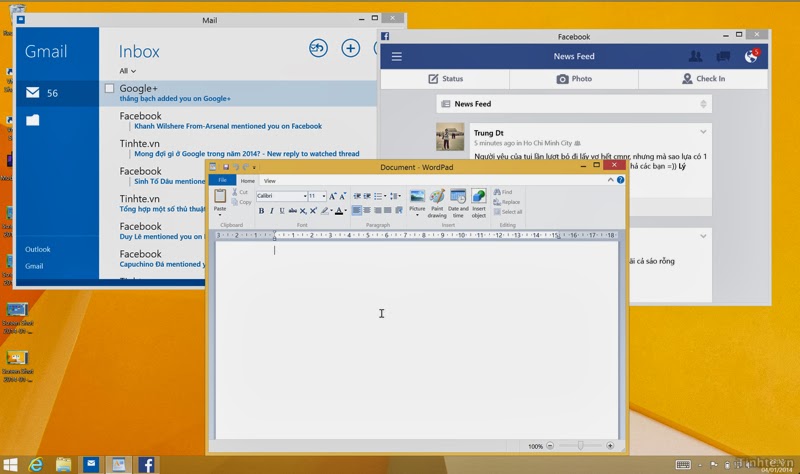Click the Paste clipboard icon
The width and height of the screenshot is (800, 474).
coord(220,195)
